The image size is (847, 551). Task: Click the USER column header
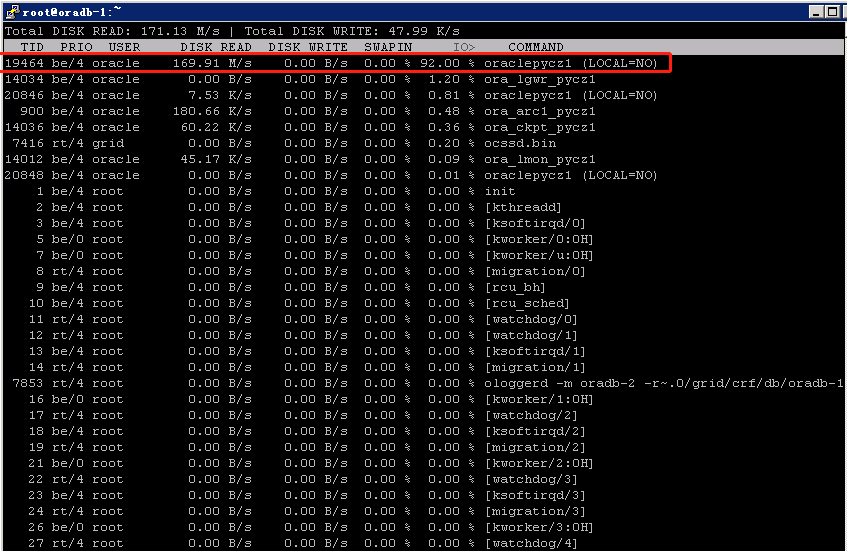(x=124, y=47)
